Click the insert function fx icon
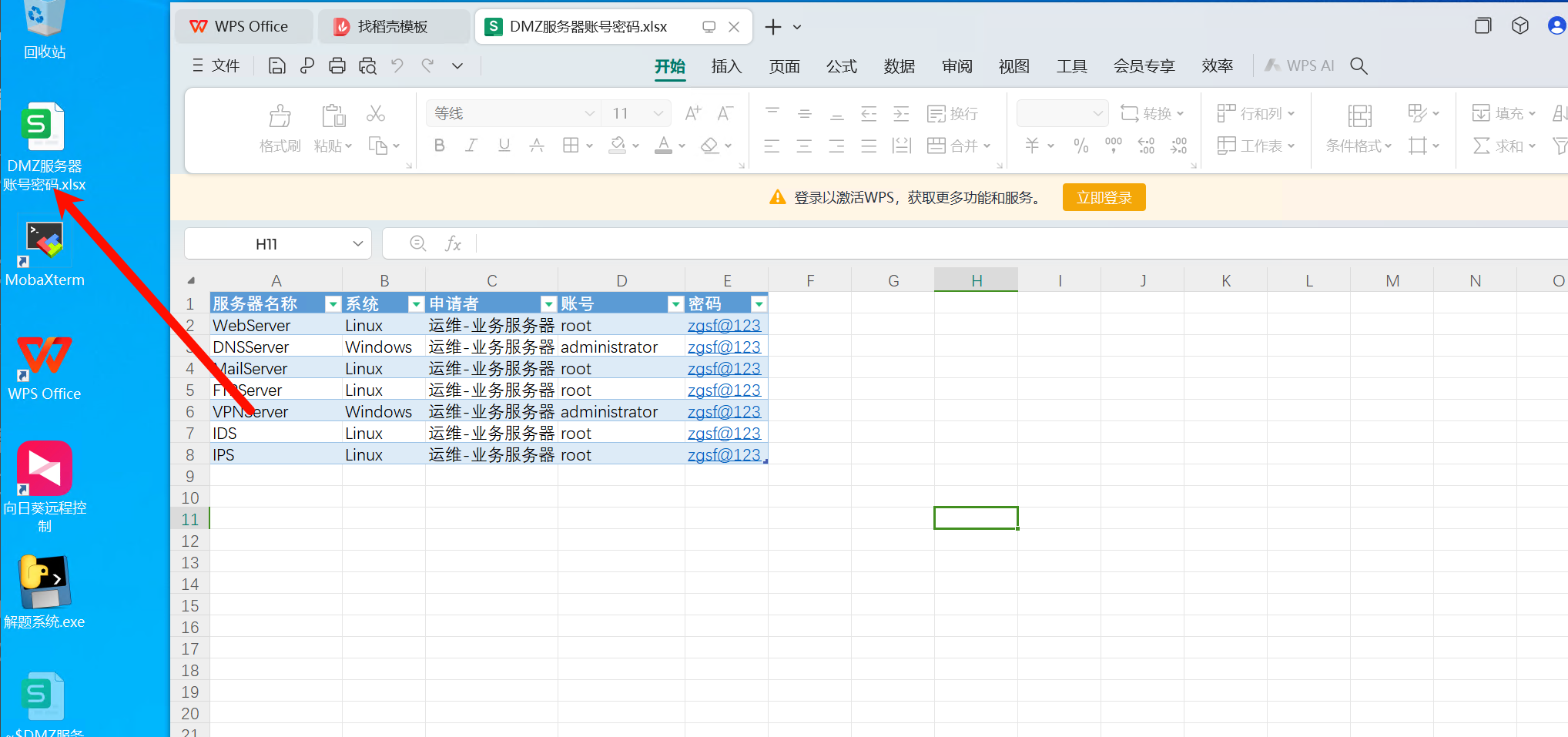Screen dimensions: 1568x737 tap(453, 244)
